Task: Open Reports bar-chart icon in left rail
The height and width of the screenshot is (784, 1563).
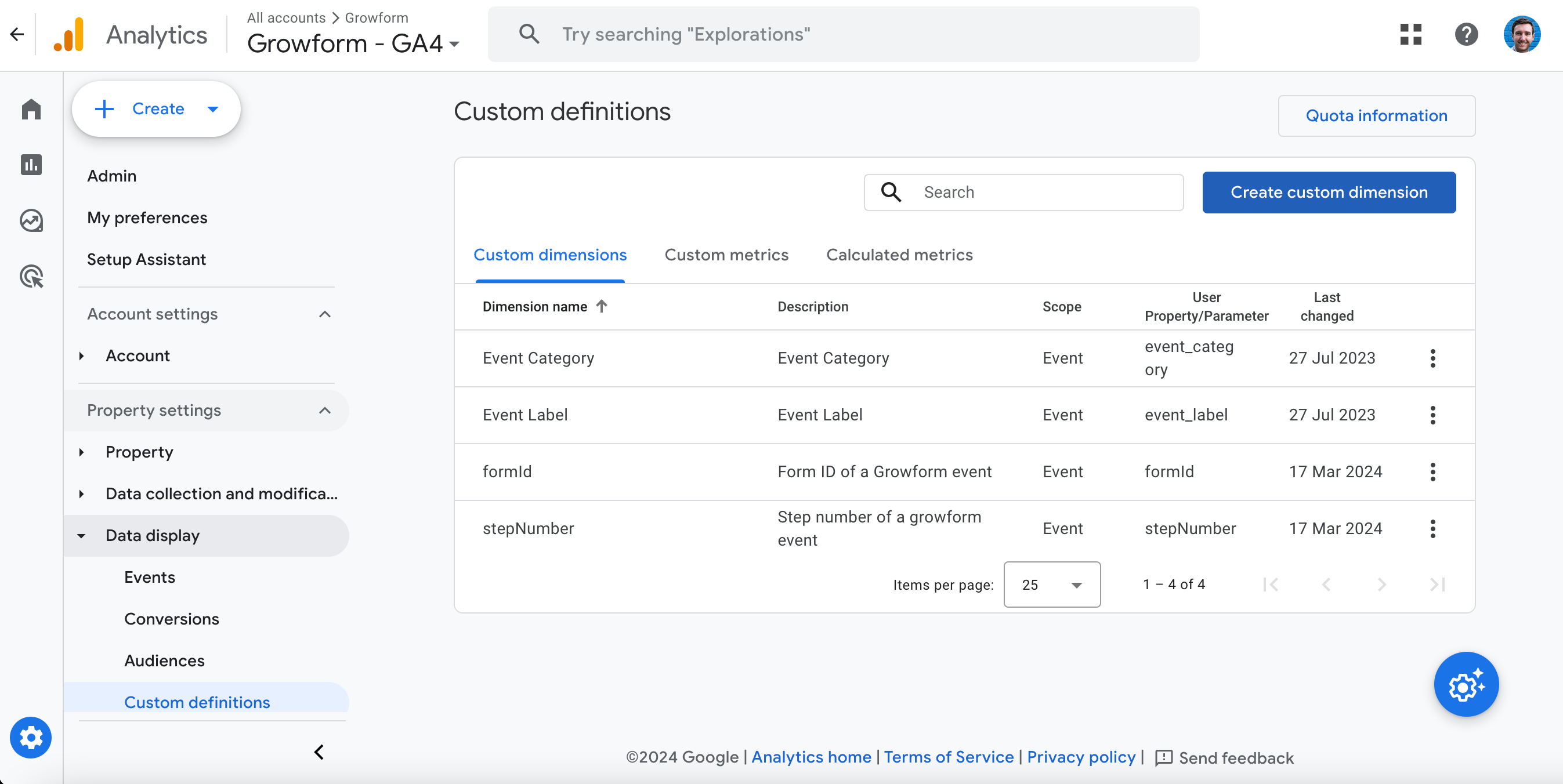Action: pos(31,165)
